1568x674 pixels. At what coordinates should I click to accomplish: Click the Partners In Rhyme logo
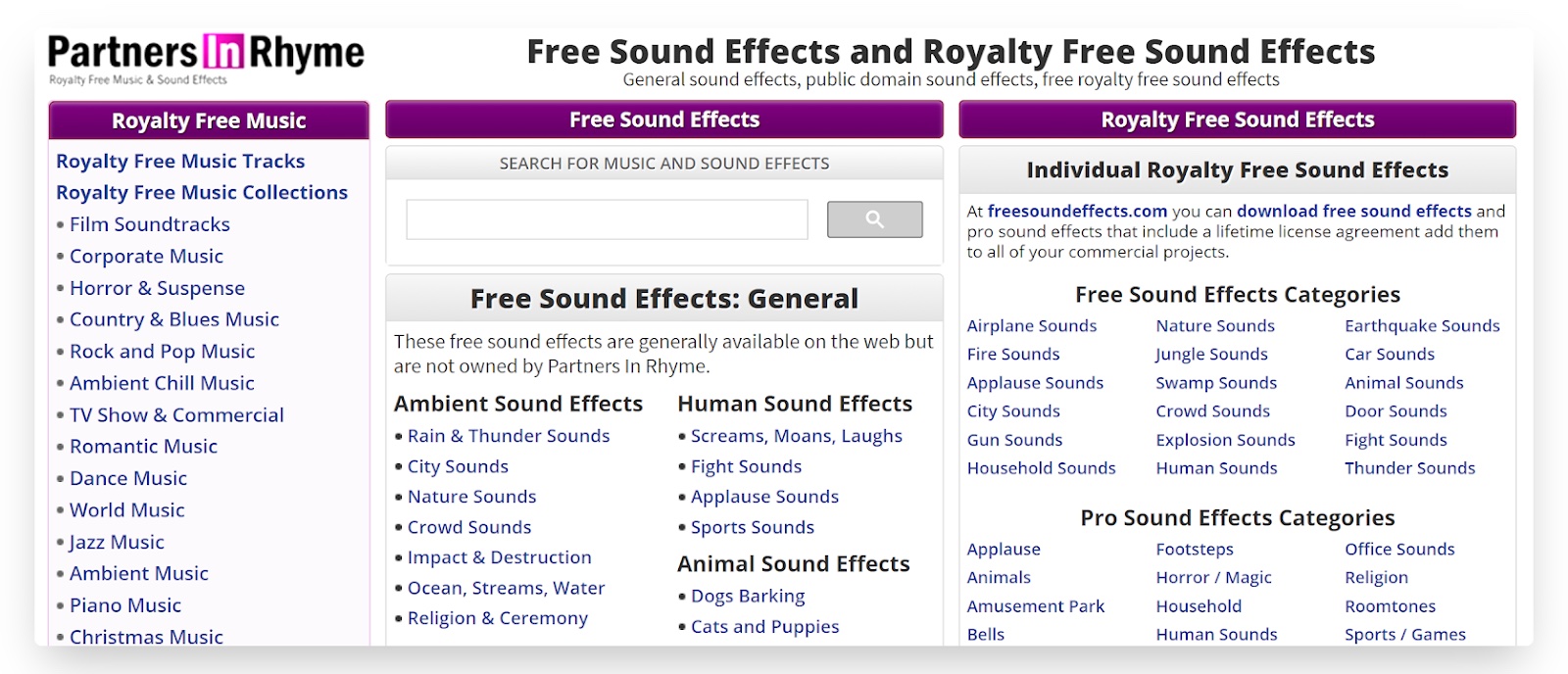206,57
